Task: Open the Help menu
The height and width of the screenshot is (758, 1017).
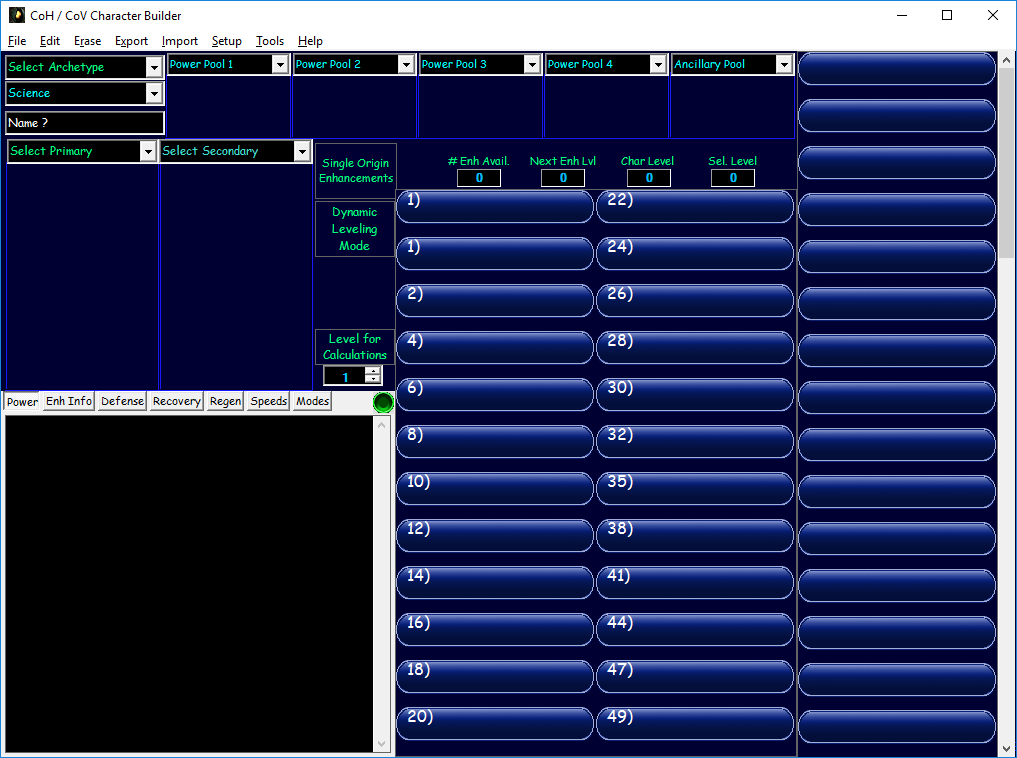Action: pyautogui.click(x=310, y=41)
